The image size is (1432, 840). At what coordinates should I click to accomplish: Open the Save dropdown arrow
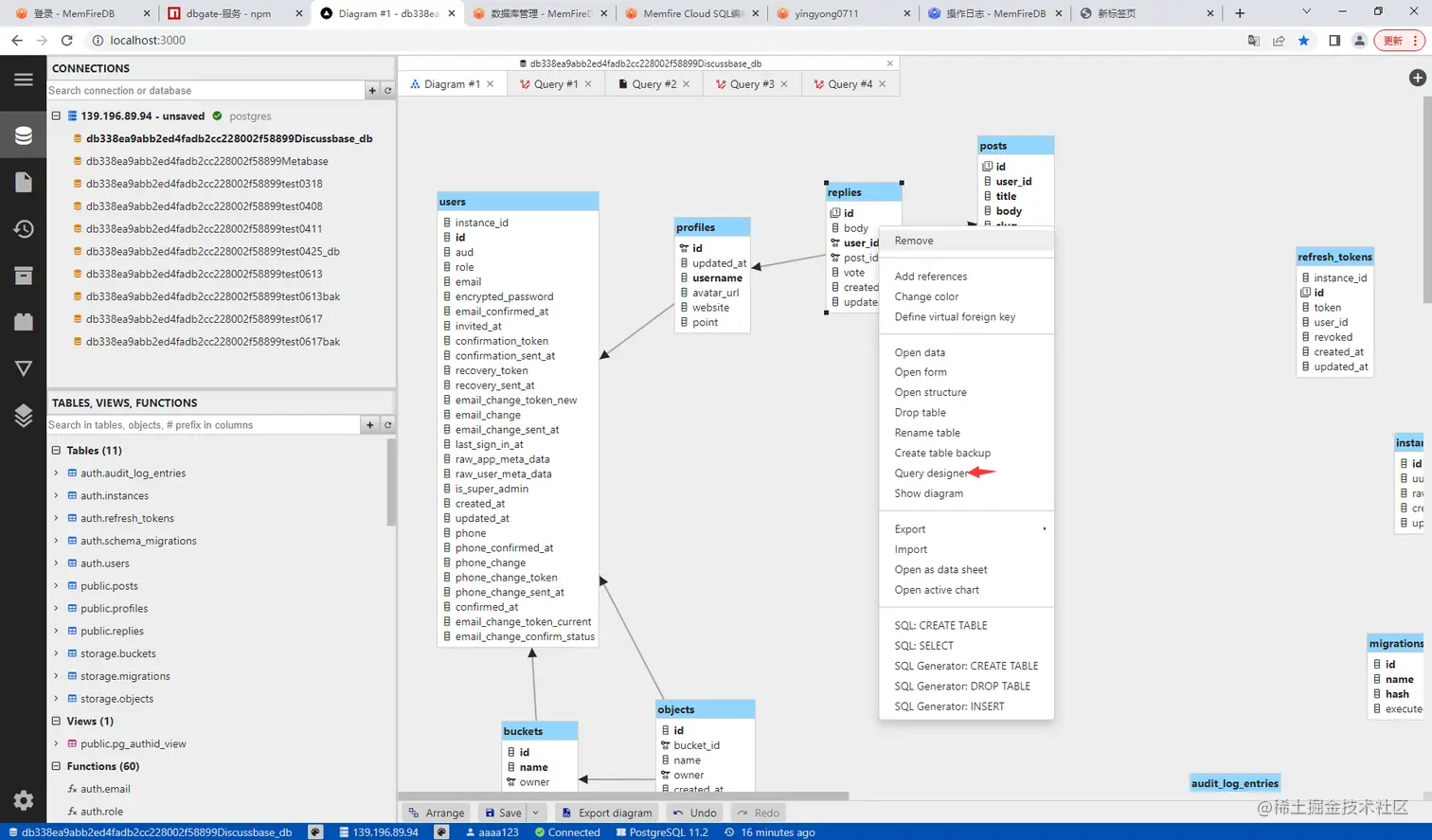(535, 813)
